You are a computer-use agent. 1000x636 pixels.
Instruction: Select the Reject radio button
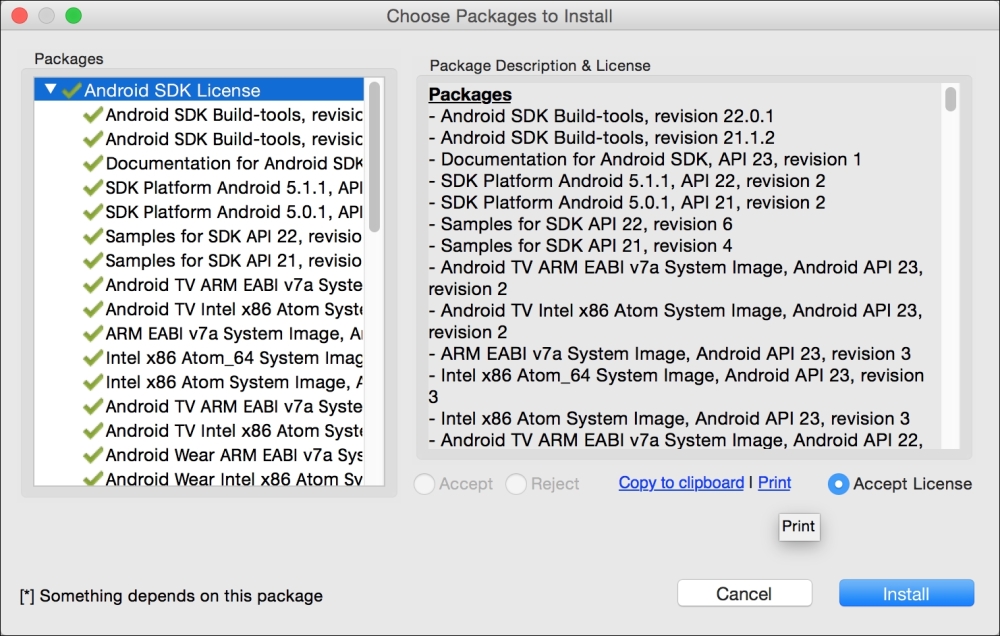[516, 484]
